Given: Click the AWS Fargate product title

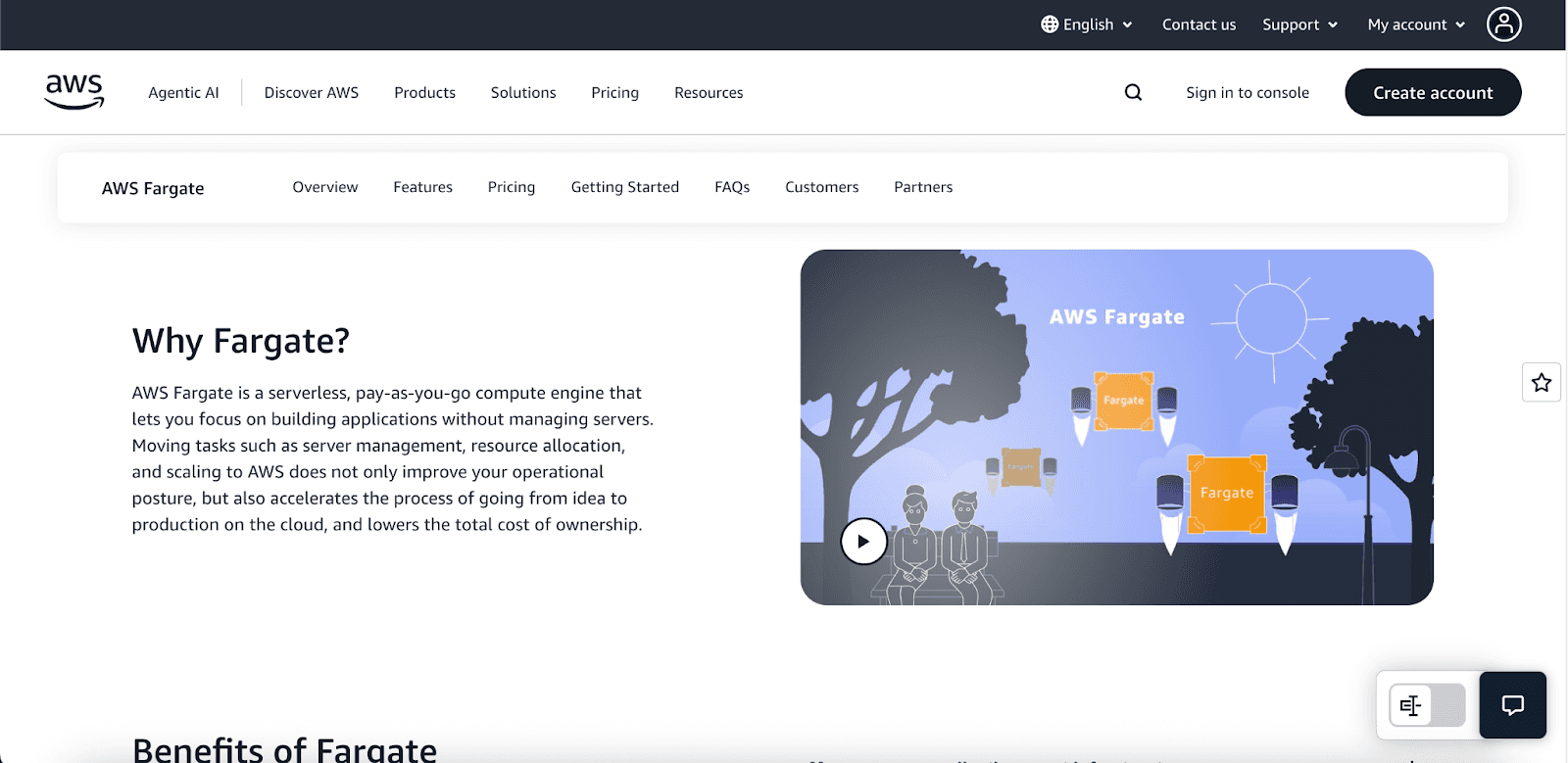Looking at the screenshot, I should tap(153, 188).
